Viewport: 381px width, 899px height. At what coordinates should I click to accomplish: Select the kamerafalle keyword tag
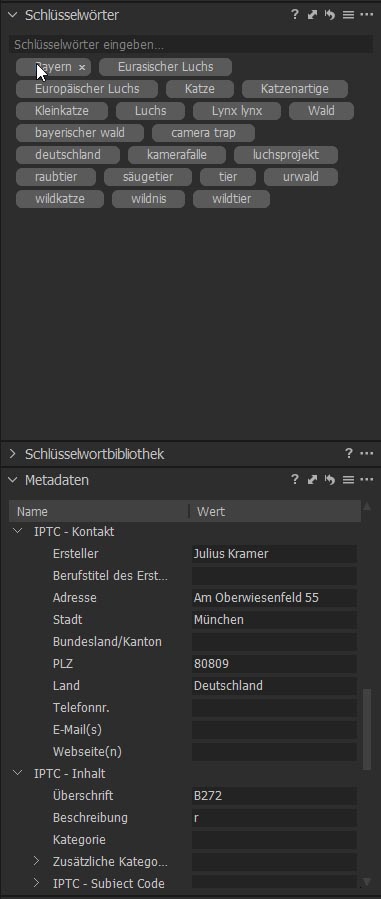pos(177,155)
